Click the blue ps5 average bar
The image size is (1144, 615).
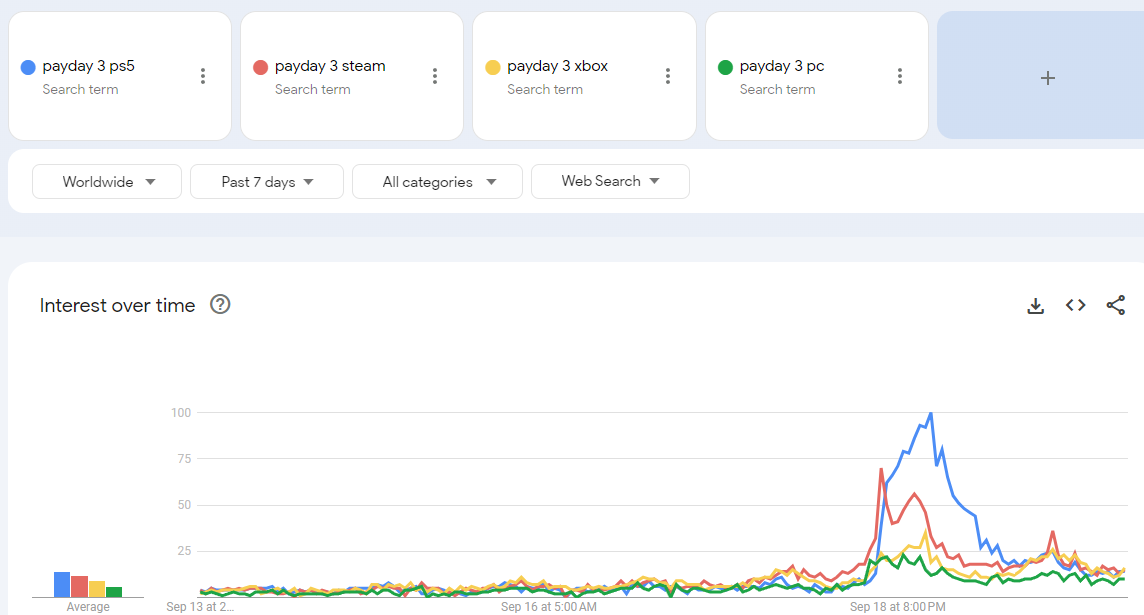click(62, 584)
